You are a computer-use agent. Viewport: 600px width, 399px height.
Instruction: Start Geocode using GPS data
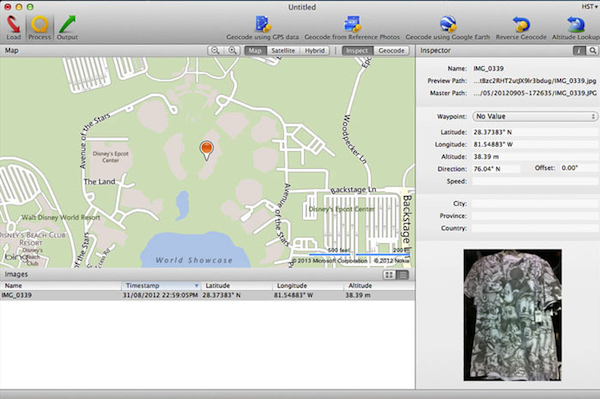click(262, 28)
